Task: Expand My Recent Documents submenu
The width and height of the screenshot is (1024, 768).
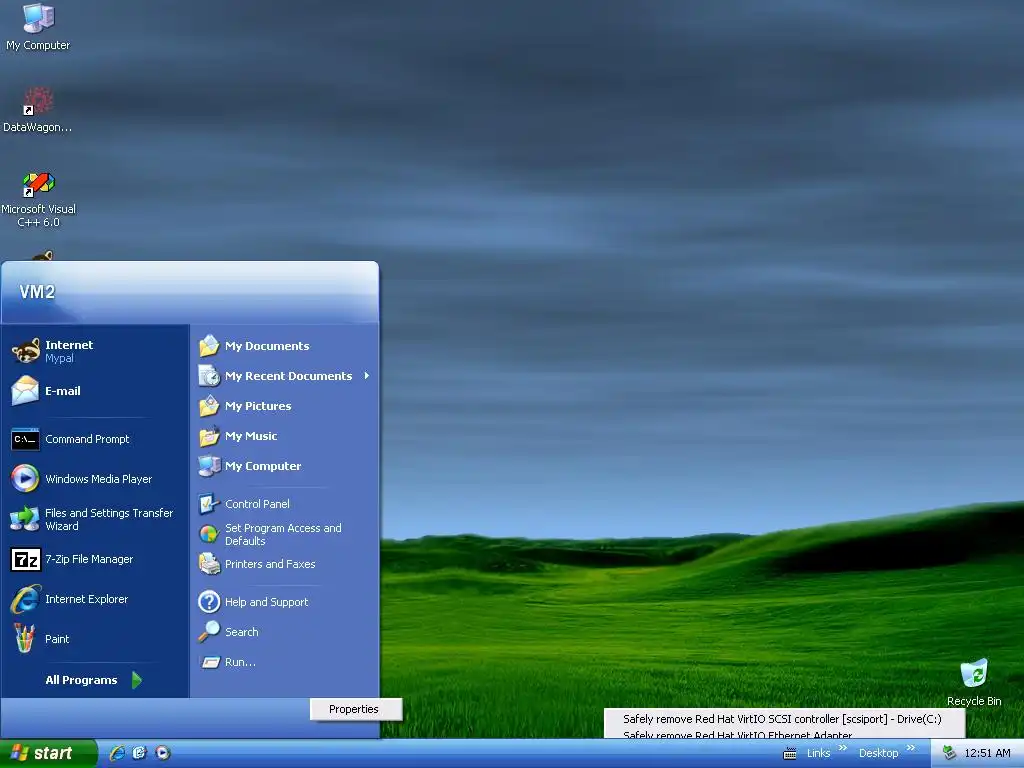Action: pos(285,376)
